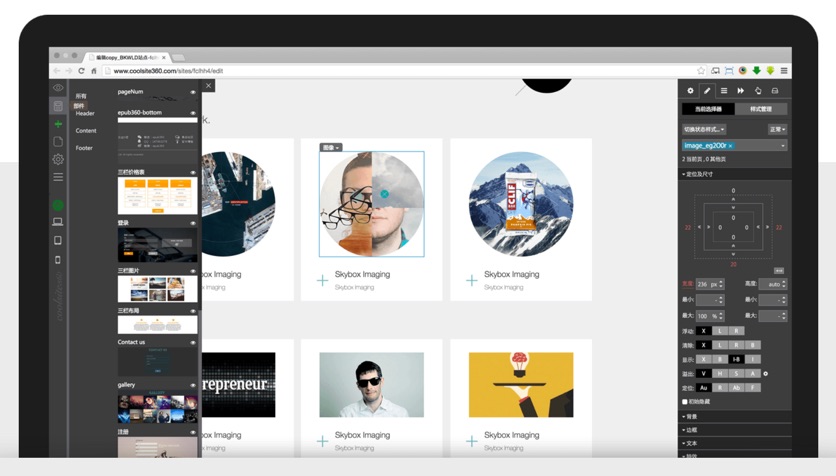Expand the 文本 section
This screenshot has width=836, height=476.
pyautogui.click(x=689, y=443)
